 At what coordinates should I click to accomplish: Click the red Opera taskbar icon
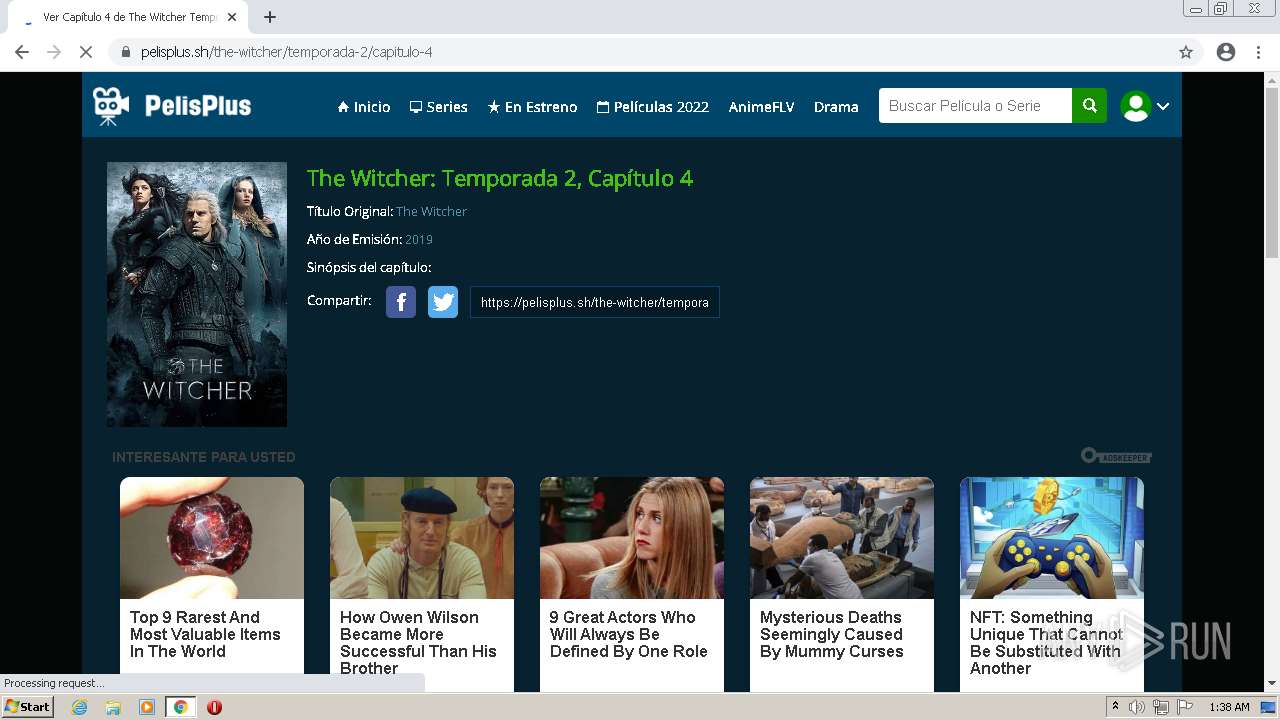coord(214,707)
